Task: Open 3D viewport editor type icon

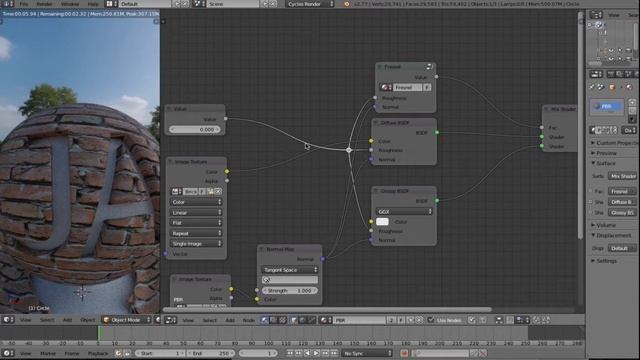Action: tap(8, 320)
